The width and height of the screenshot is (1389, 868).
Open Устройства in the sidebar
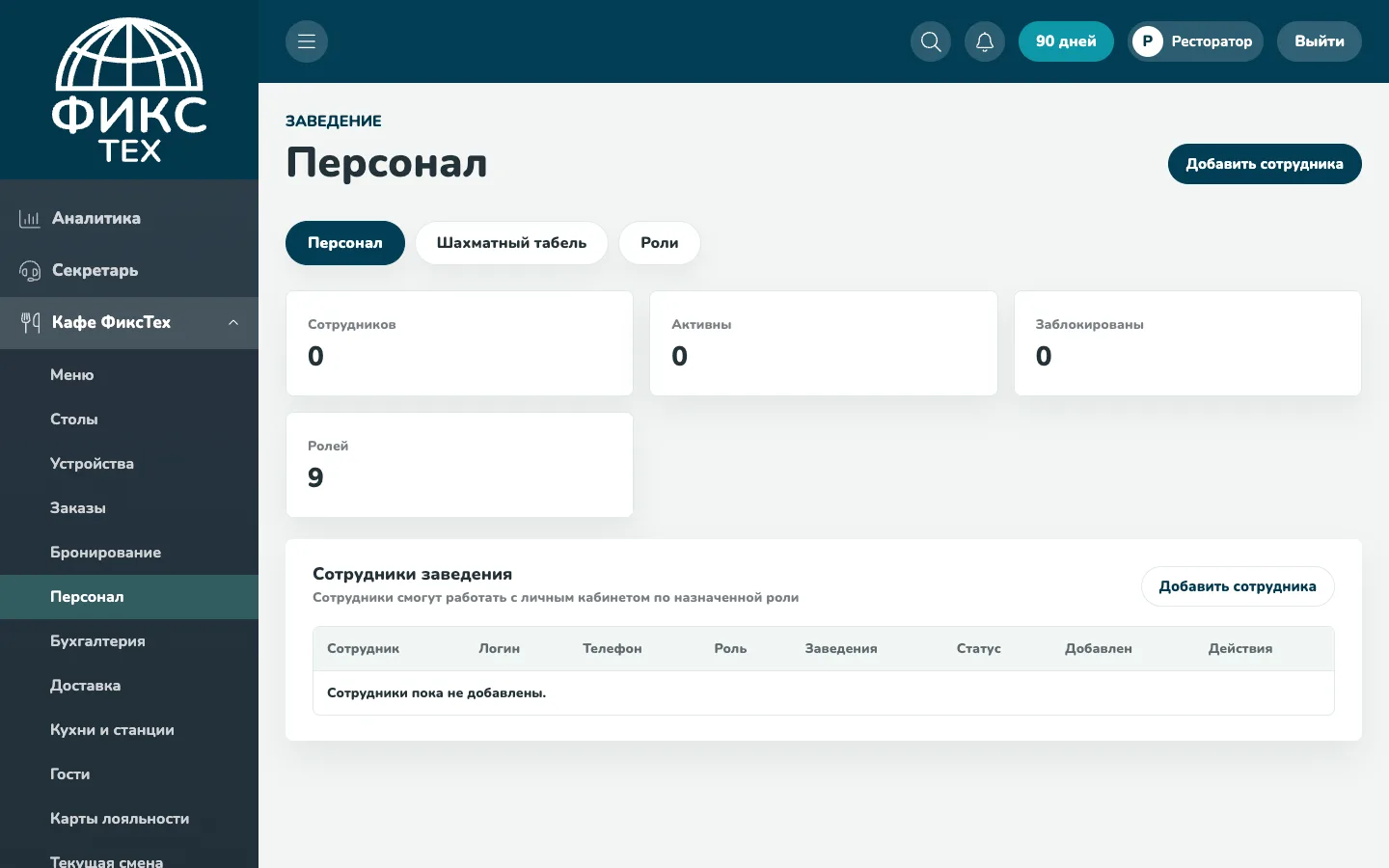[129, 464]
